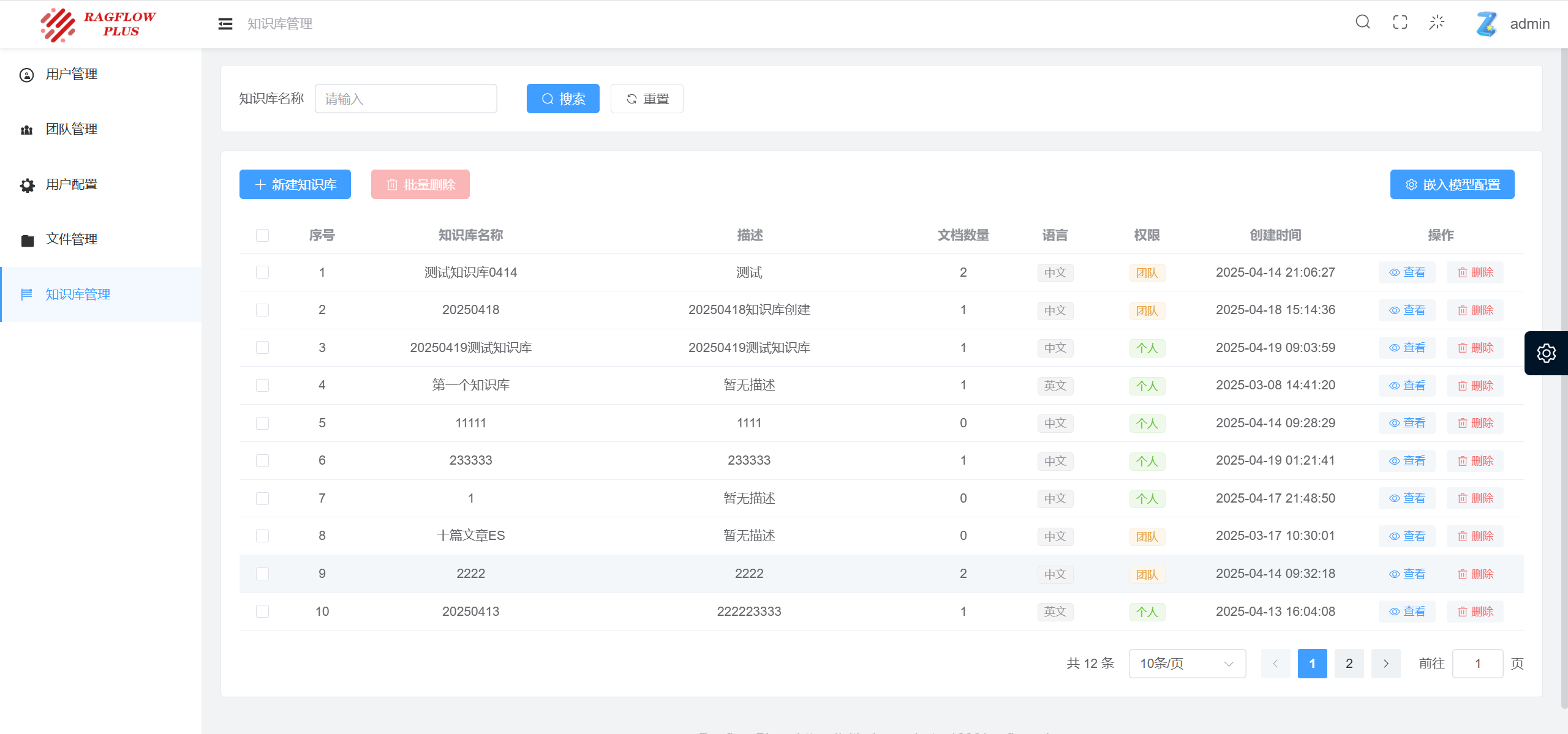Open floating settings gear panel
Image resolution: width=1568 pixels, height=734 pixels.
point(1546,353)
